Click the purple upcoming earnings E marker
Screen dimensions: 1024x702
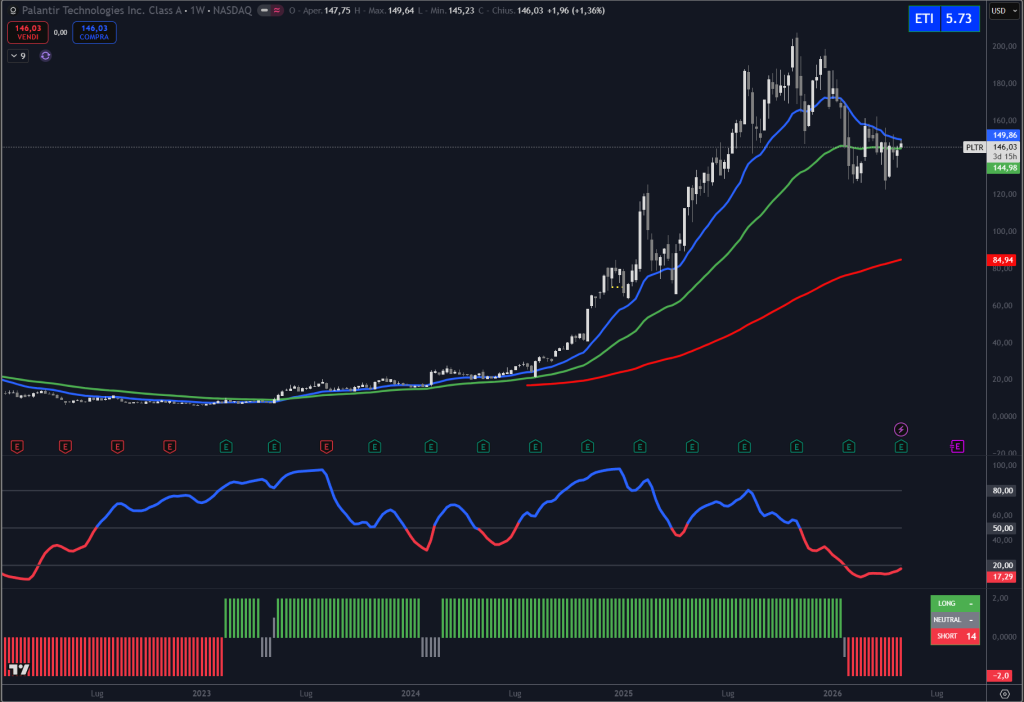pos(957,447)
